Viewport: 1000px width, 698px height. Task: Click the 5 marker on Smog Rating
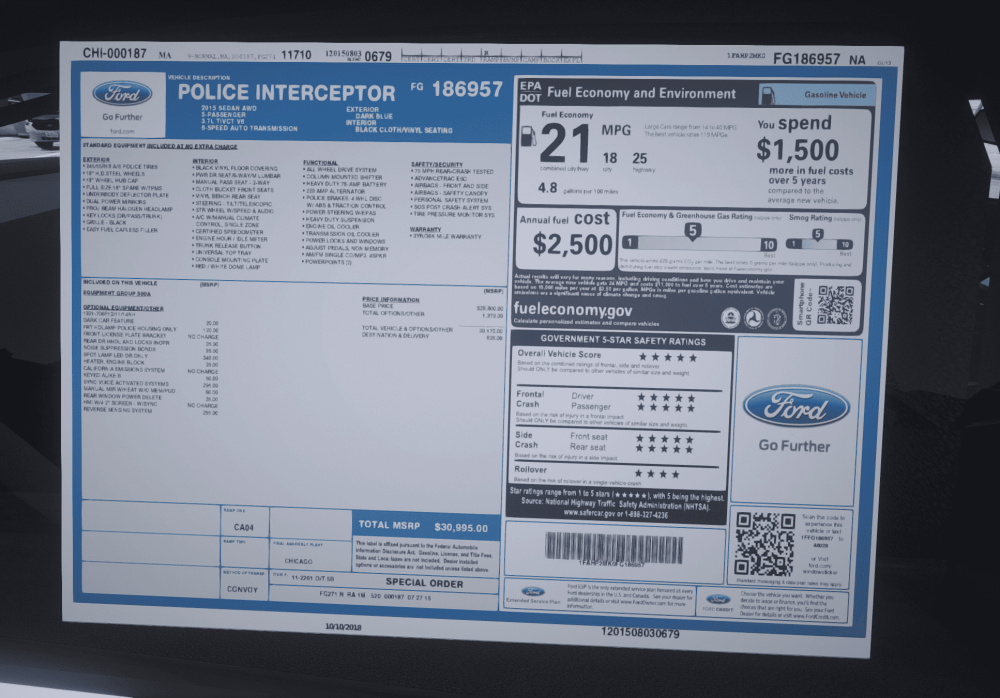click(x=818, y=234)
